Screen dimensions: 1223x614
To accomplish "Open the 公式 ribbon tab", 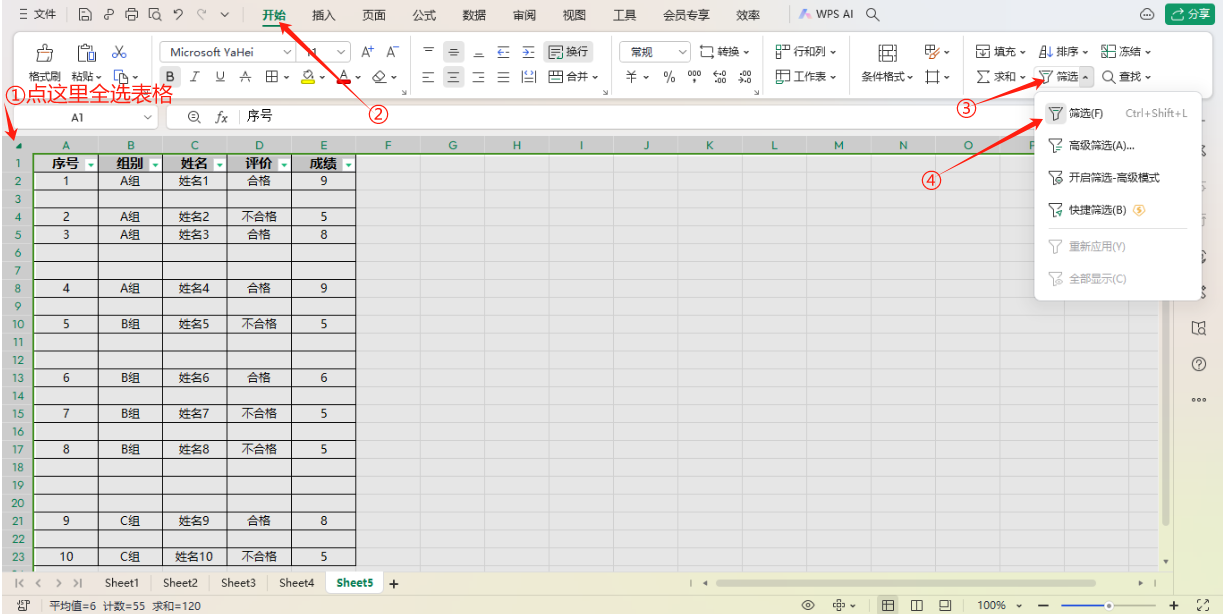I will (x=424, y=15).
